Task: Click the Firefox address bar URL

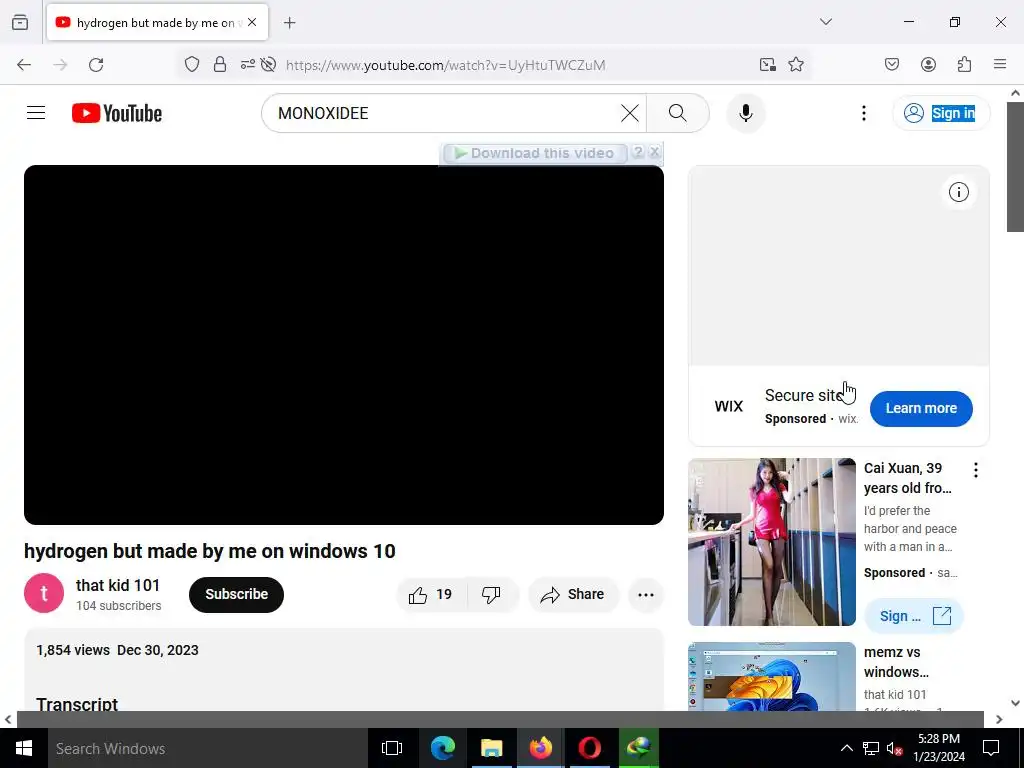Action: tap(445, 65)
